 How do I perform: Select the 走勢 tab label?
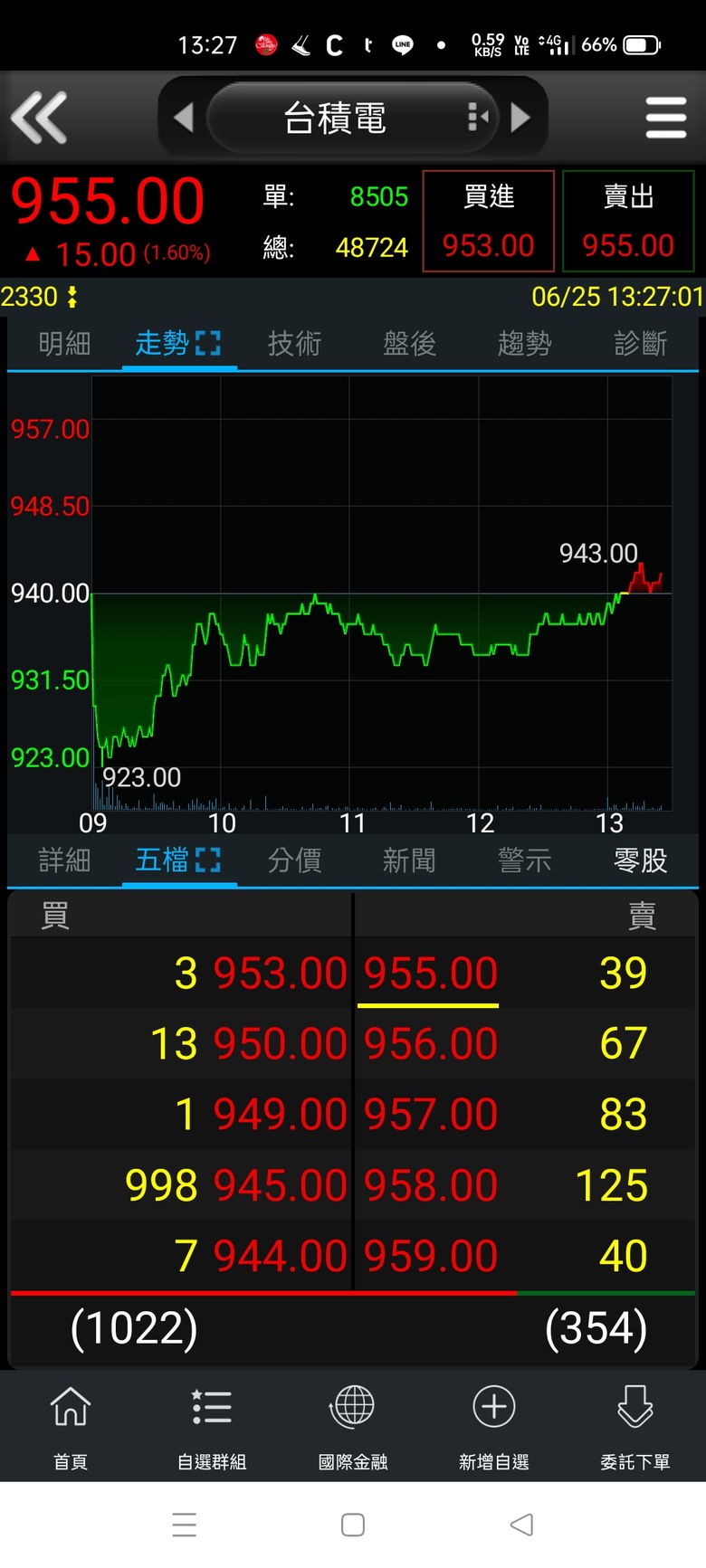click(x=162, y=344)
